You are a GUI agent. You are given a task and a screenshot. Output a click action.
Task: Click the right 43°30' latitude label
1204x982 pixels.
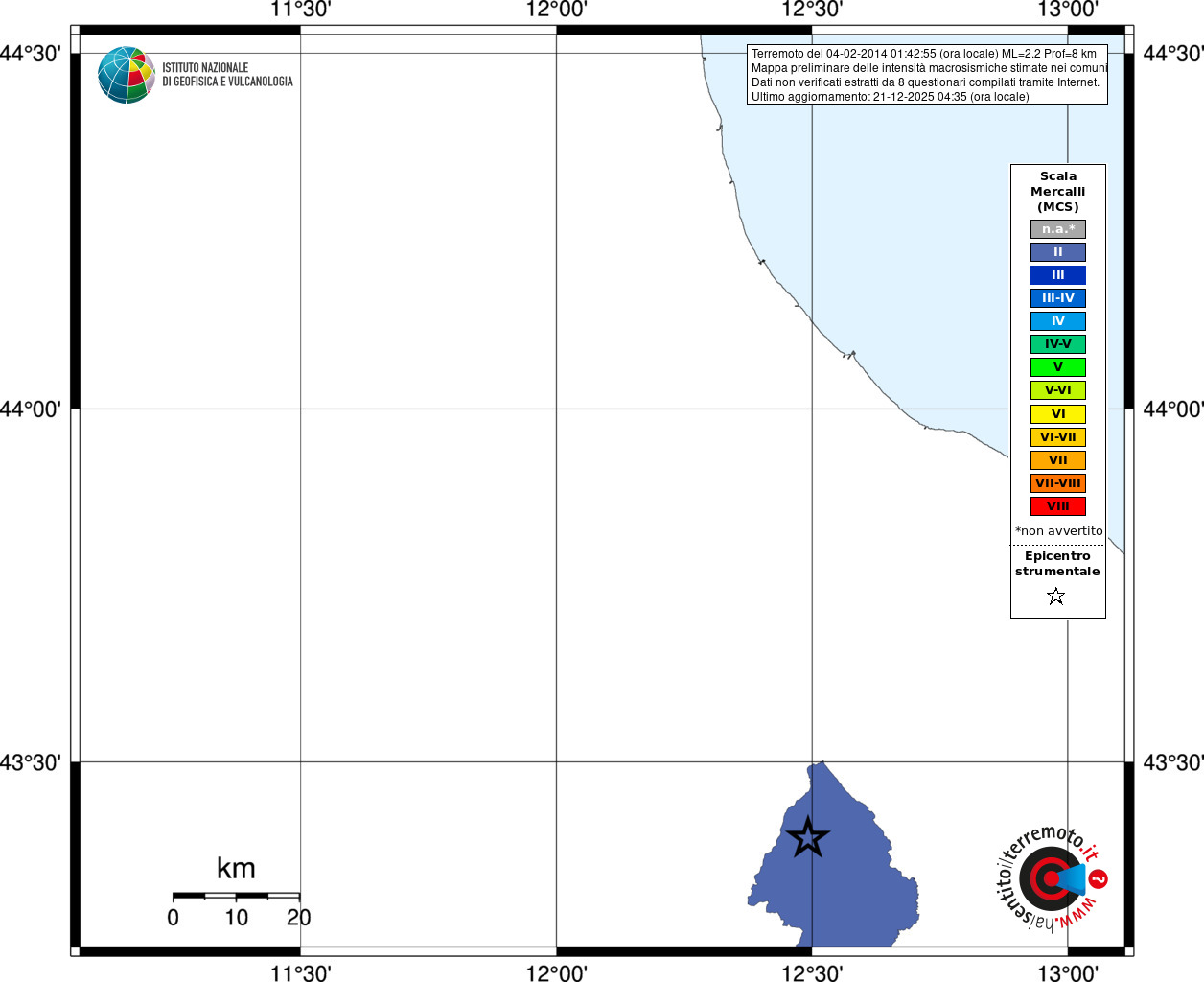[x=1173, y=762]
